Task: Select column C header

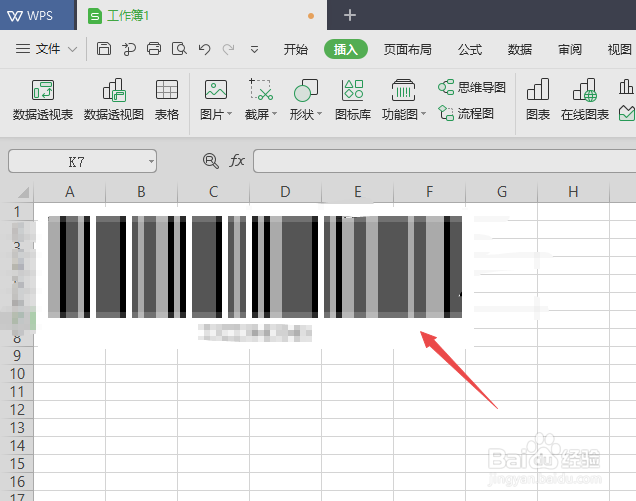Action: (x=213, y=192)
